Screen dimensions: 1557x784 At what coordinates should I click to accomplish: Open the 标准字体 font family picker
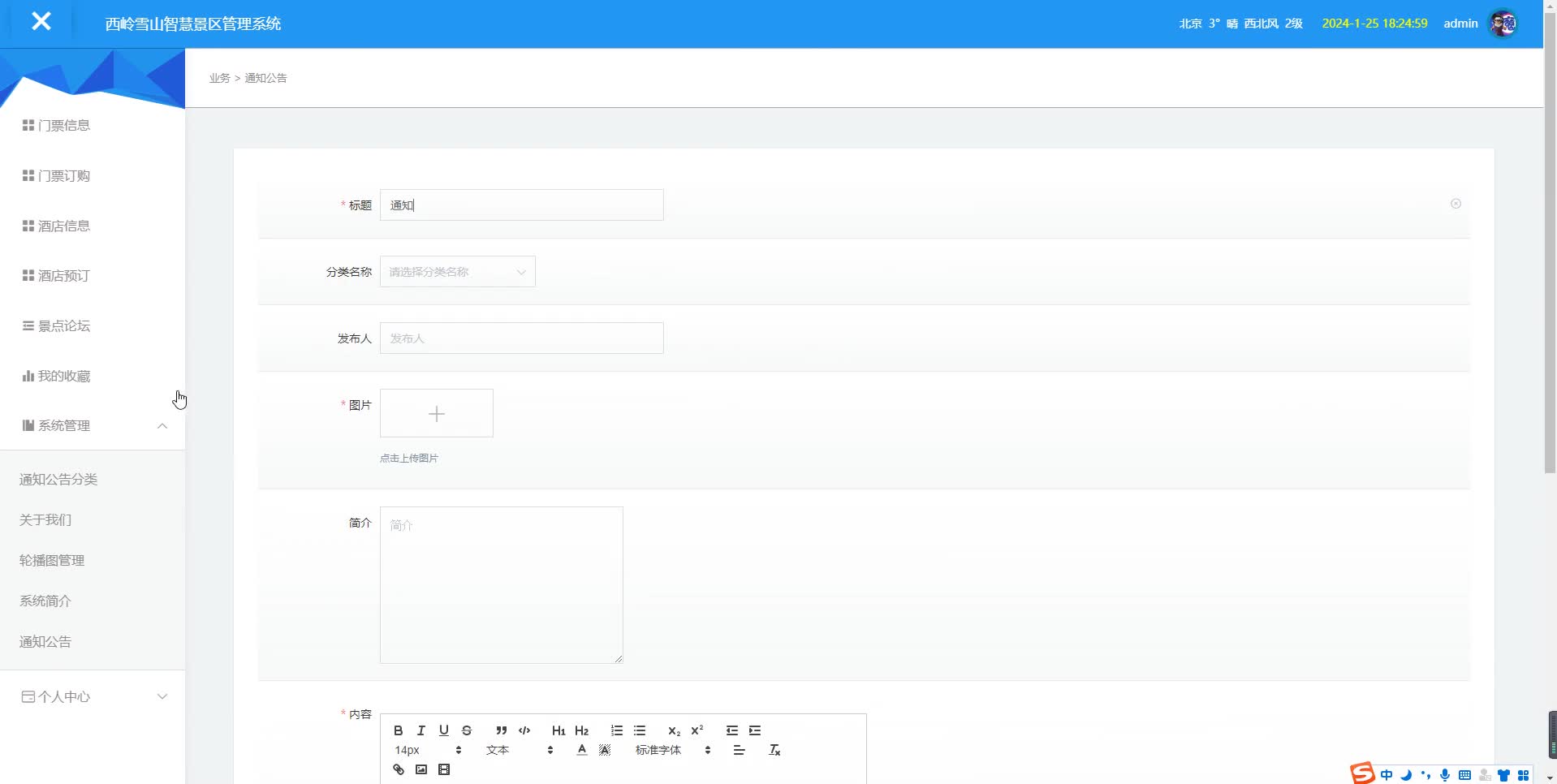click(x=673, y=750)
